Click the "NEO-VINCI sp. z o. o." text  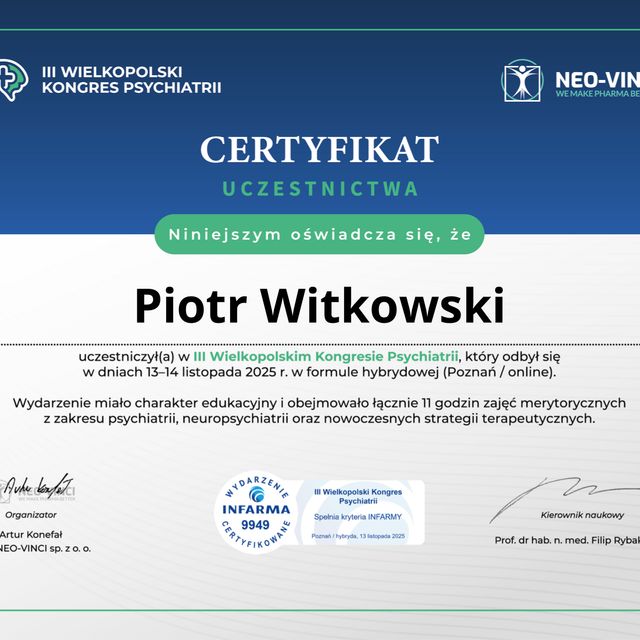(x=45, y=549)
